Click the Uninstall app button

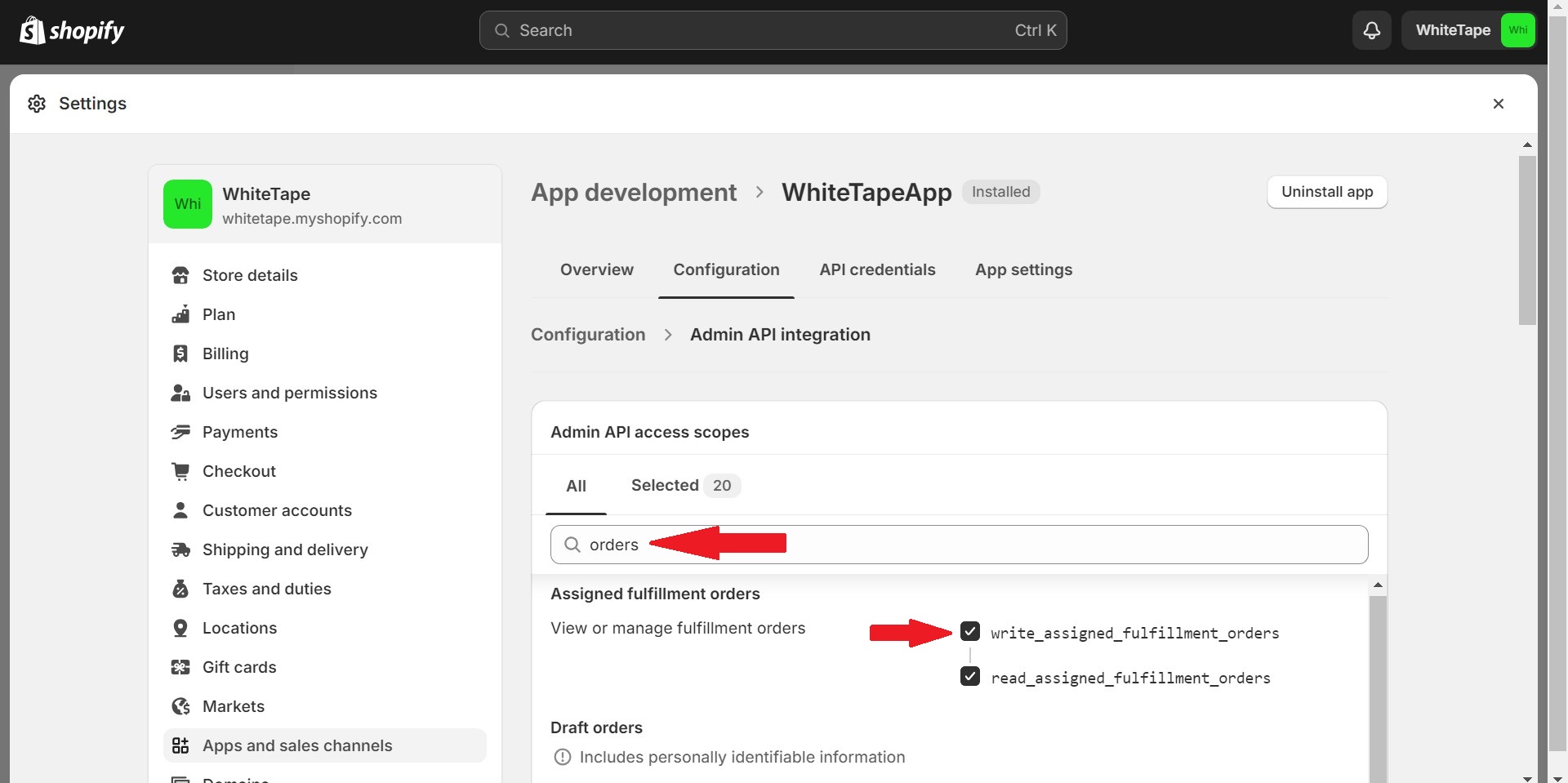coord(1327,192)
